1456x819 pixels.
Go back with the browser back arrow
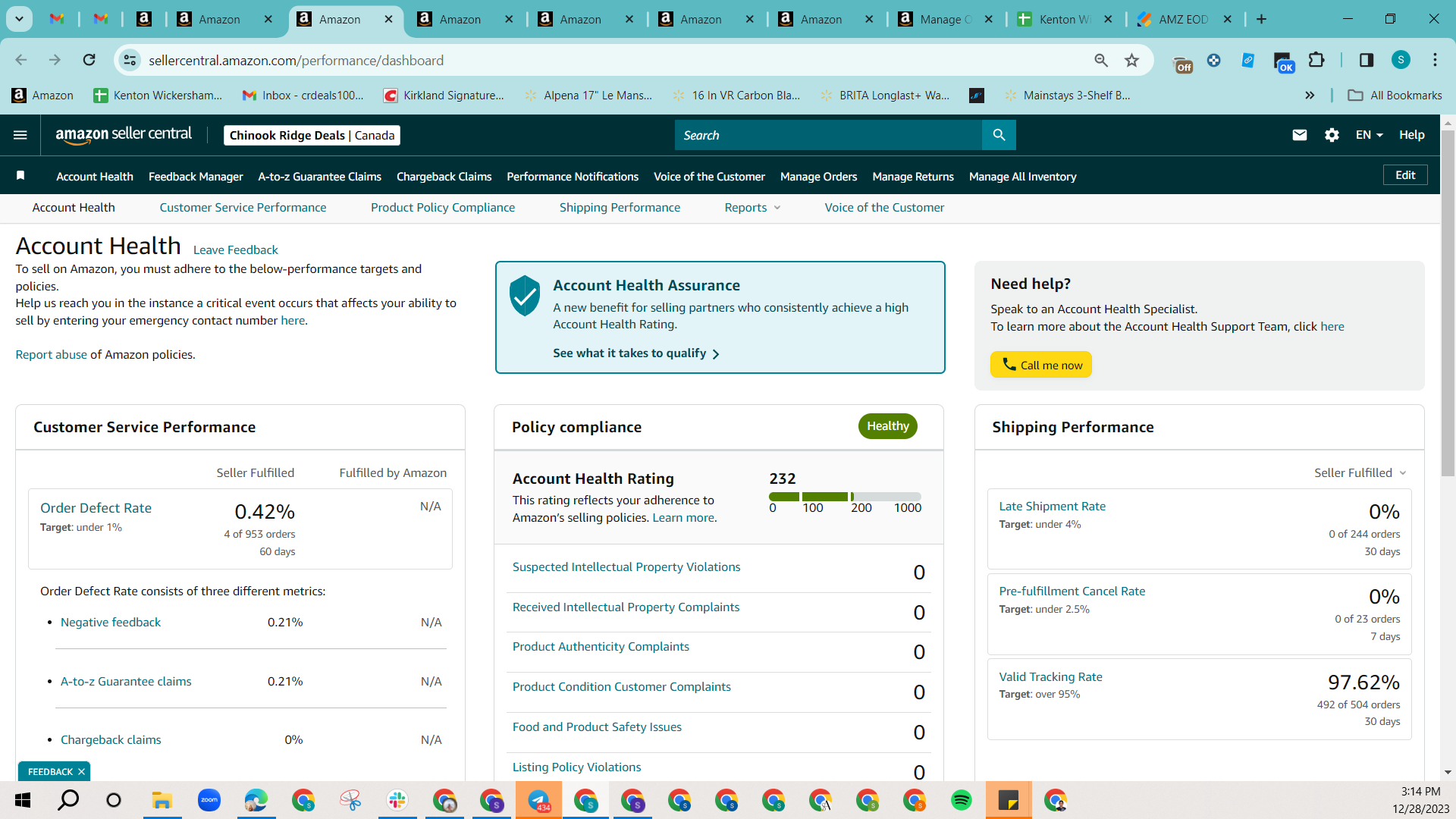coord(21,60)
